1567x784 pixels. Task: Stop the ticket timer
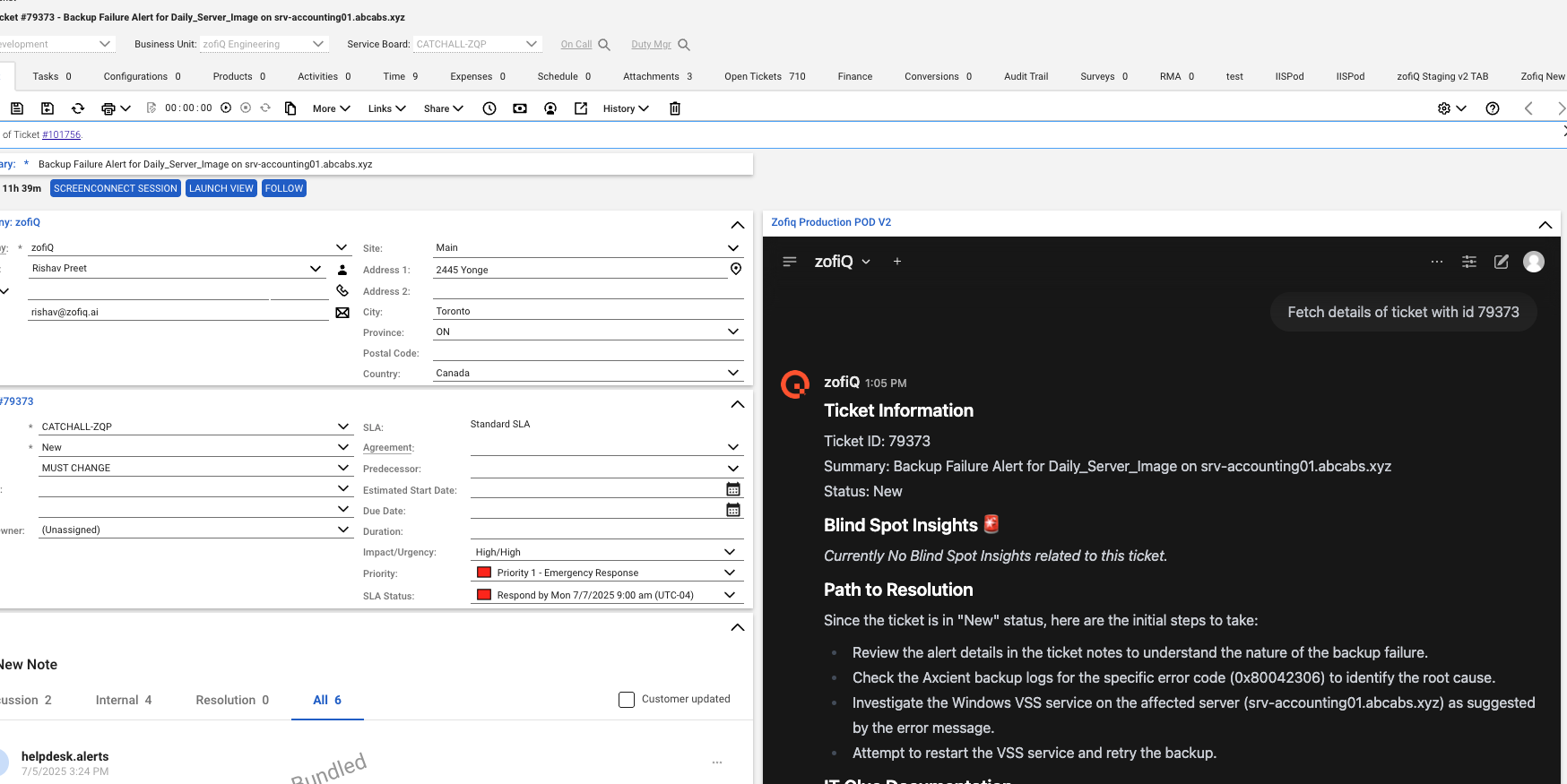click(x=246, y=108)
